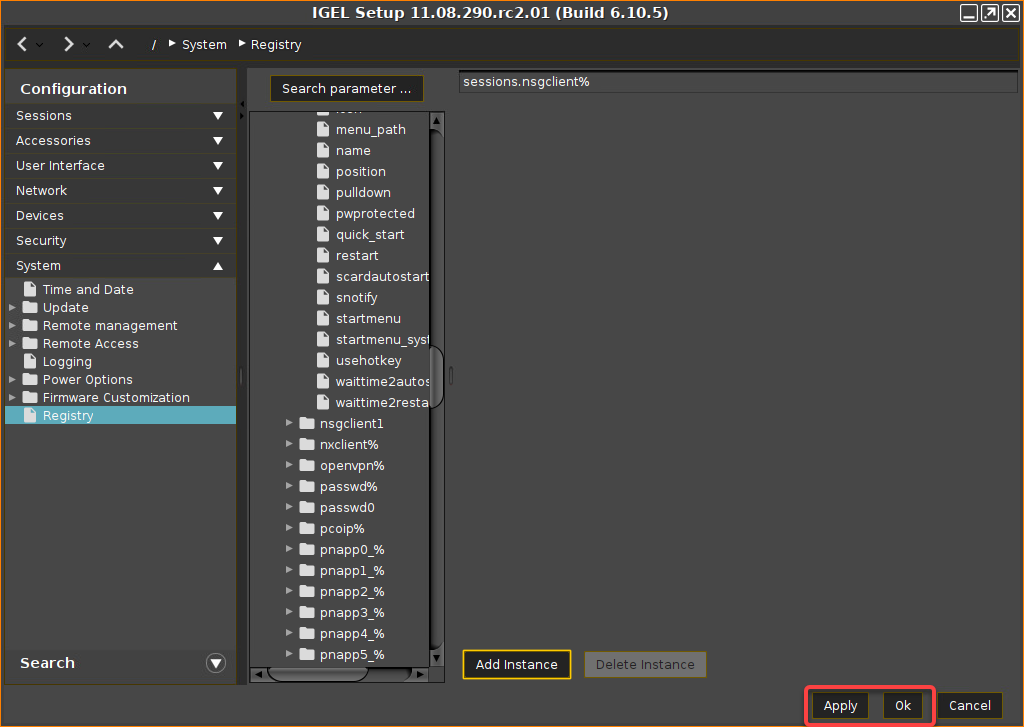Select the Time and Date page icon
The image size is (1024, 727).
pos(30,290)
